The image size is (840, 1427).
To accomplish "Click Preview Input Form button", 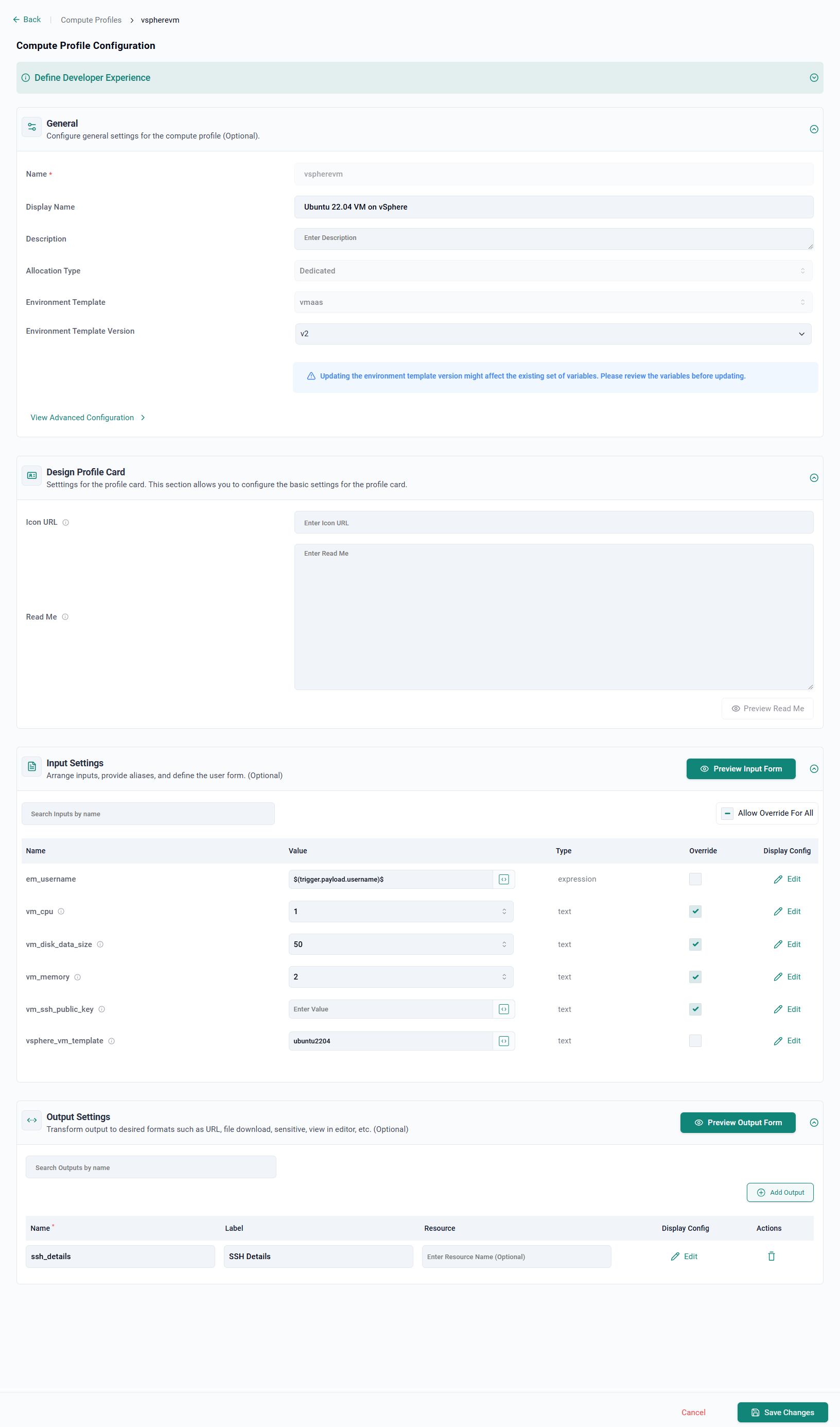I will 741,769.
